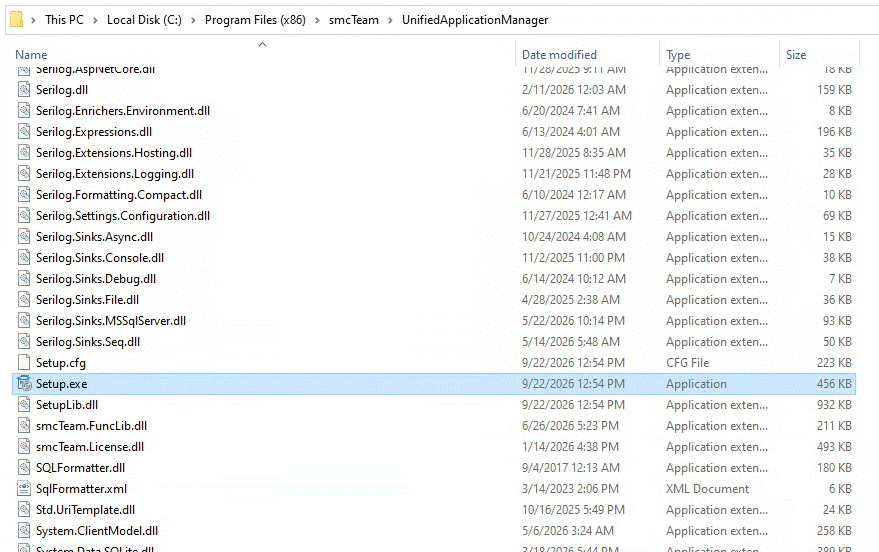
Task: Click the 932 KB size cell
Action: pyautogui.click(x=834, y=405)
